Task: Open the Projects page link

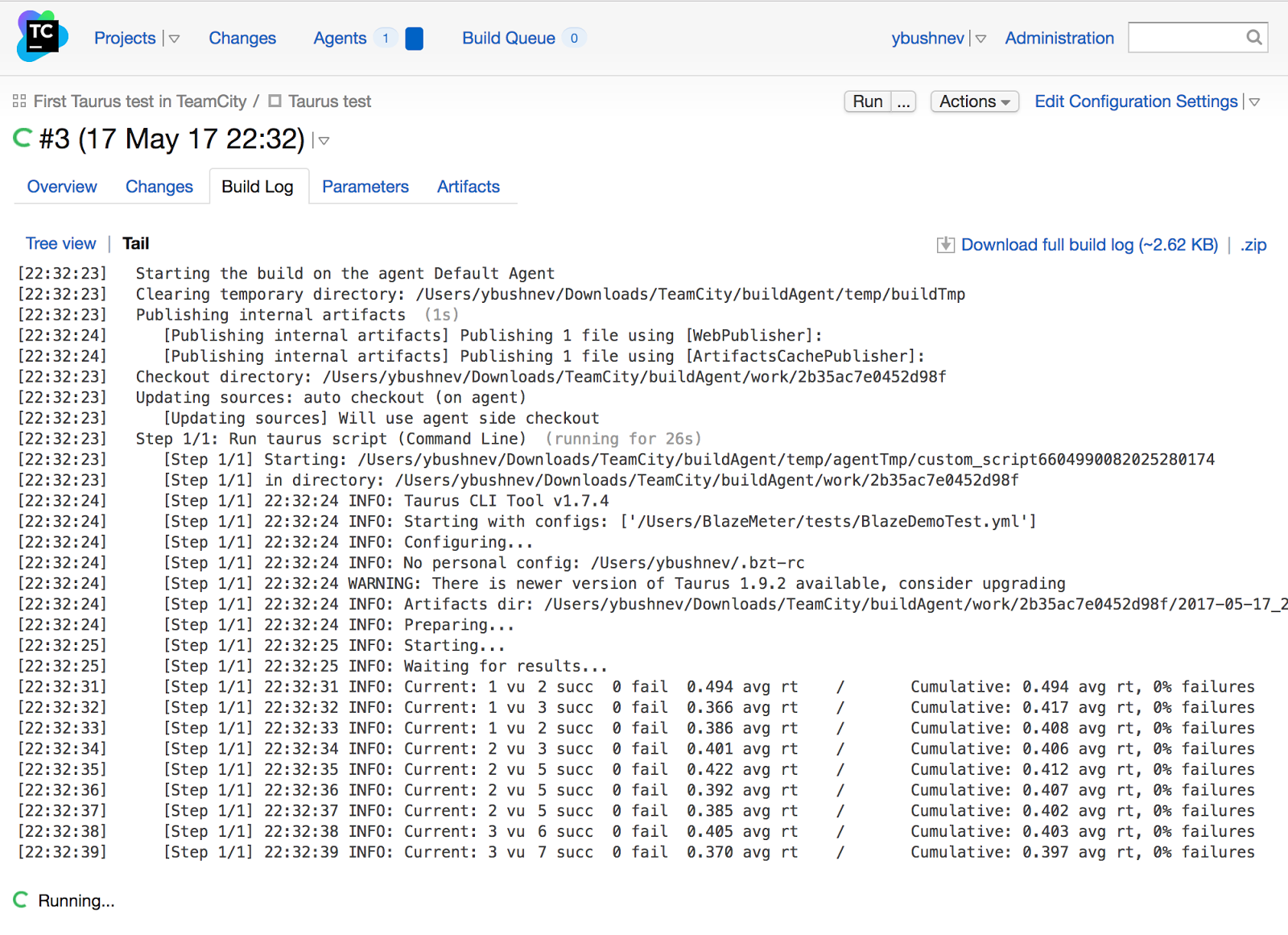Action: [125, 38]
